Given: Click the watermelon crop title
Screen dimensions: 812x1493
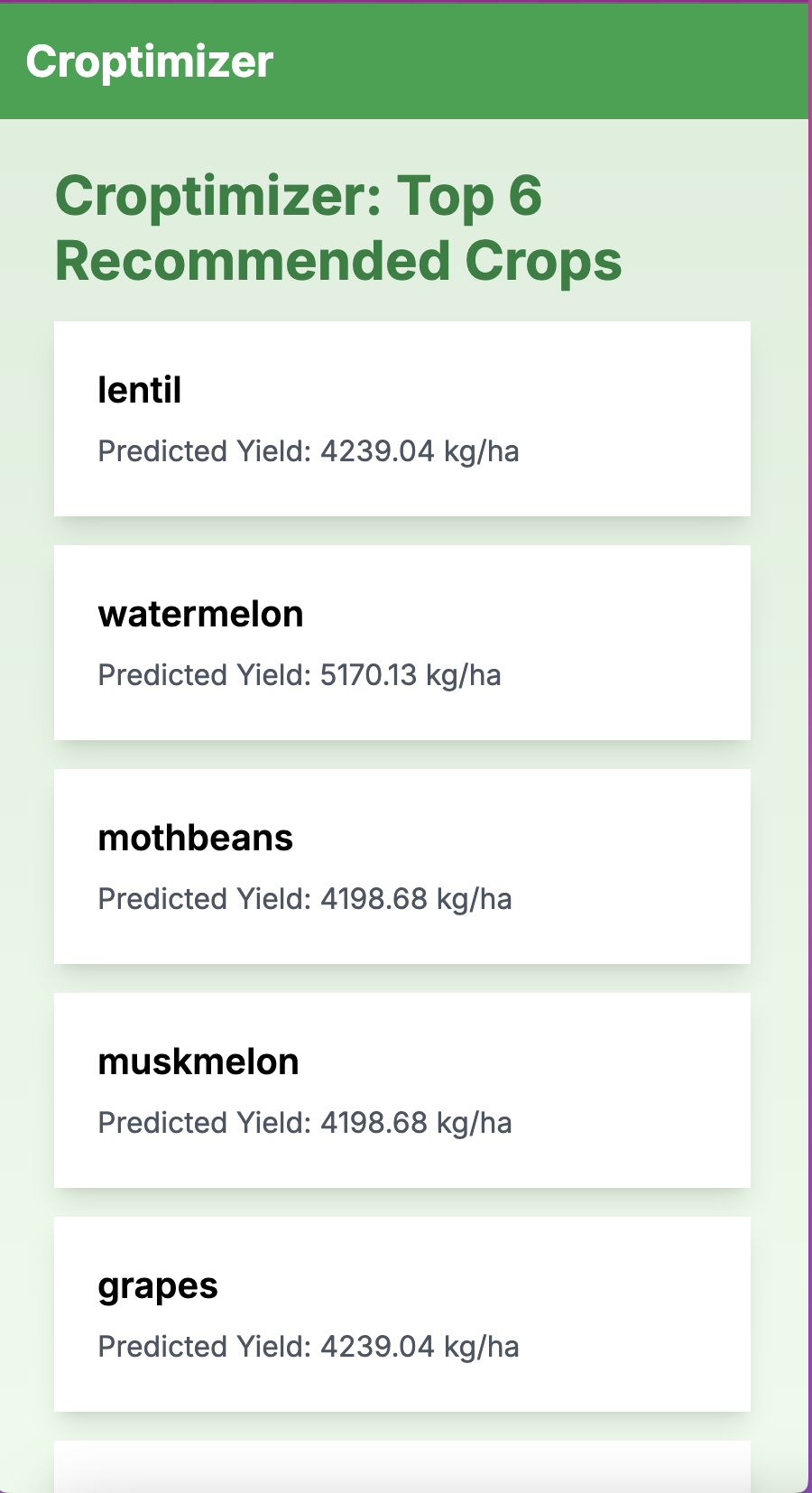Looking at the screenshot, I should pyautogui.click(x=200, y=614).
